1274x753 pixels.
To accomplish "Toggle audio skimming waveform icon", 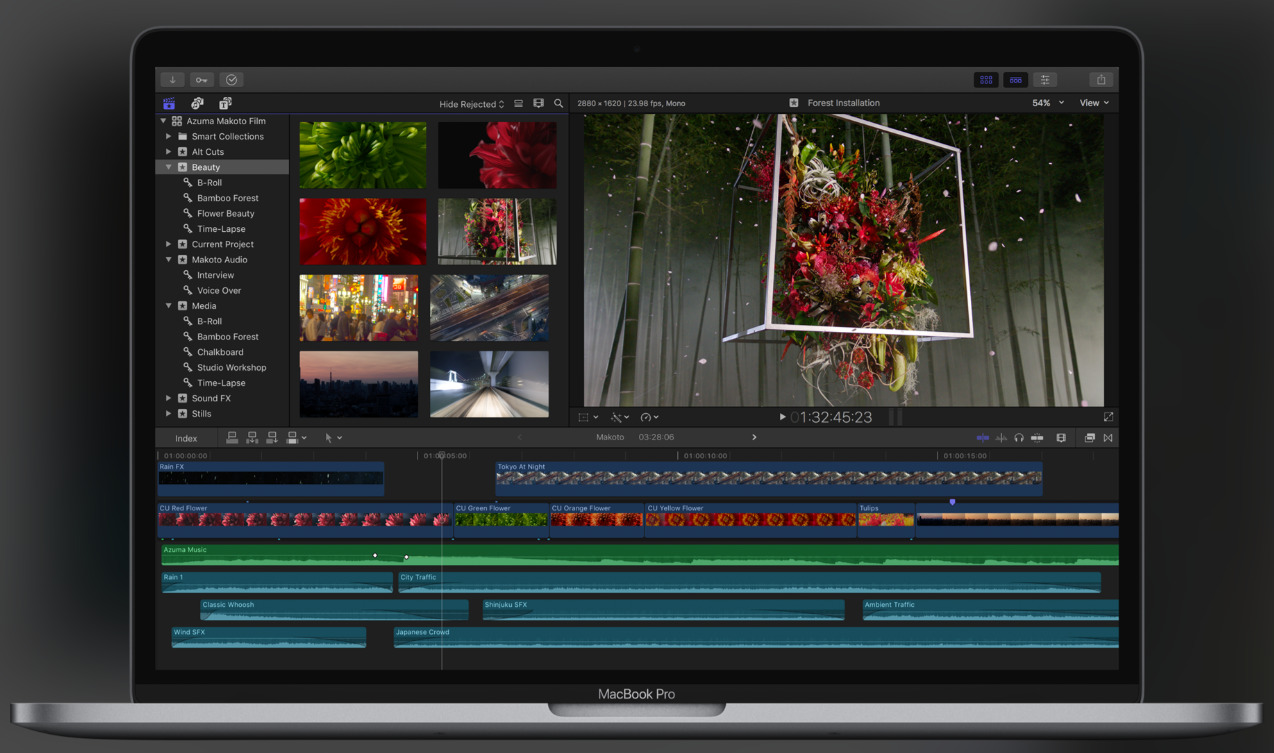I will click(1001, 438).
